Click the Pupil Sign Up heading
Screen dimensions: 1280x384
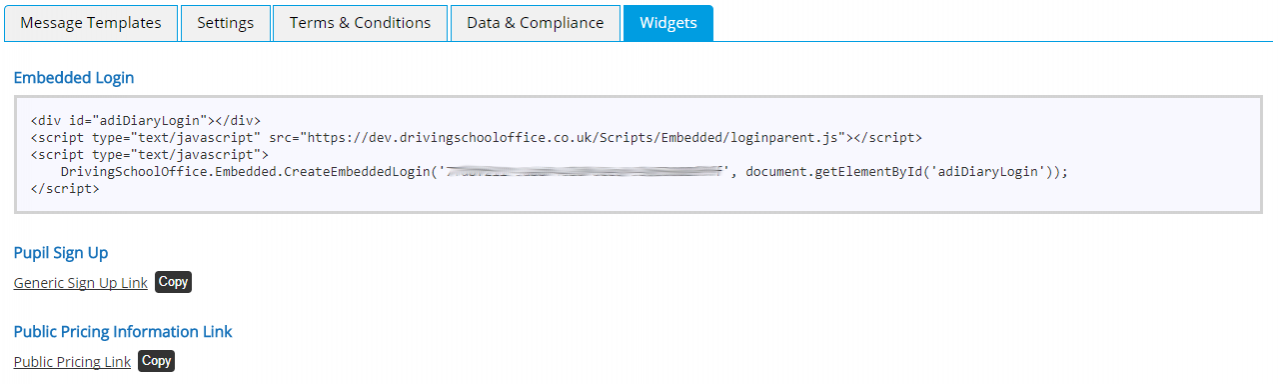61,252
